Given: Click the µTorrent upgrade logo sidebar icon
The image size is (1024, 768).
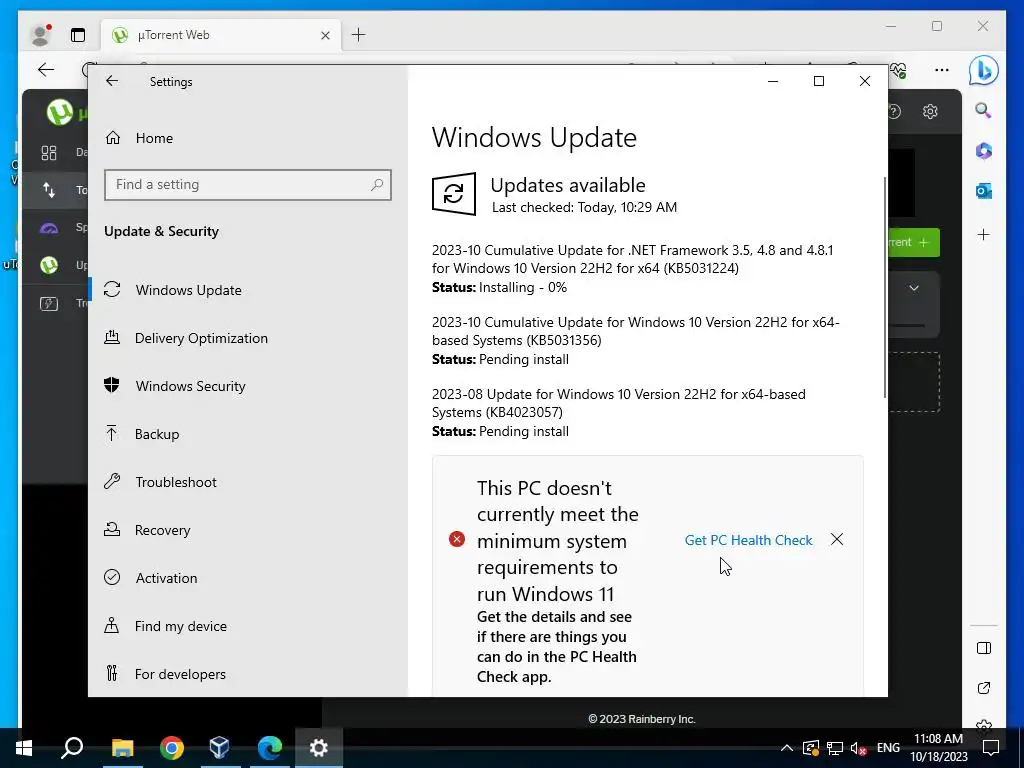Looking at the screenshot, I should (x=49, y=265).
